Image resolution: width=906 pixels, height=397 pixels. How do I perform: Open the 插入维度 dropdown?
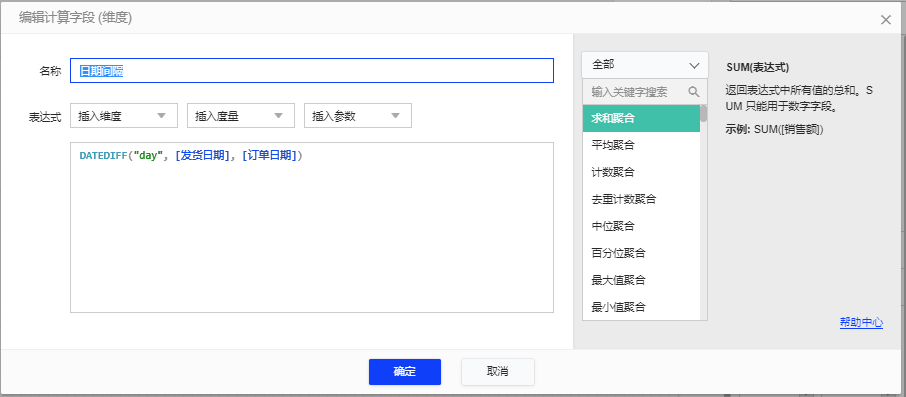(124, 116)
